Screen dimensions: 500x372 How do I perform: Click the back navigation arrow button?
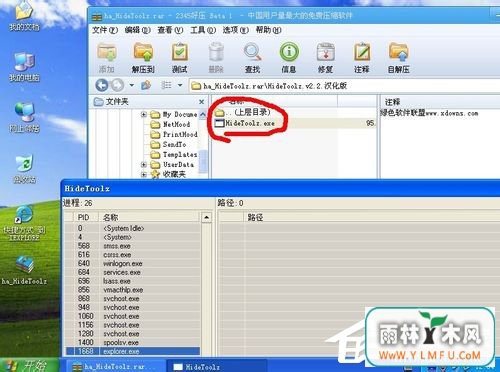tap(102, 85)
